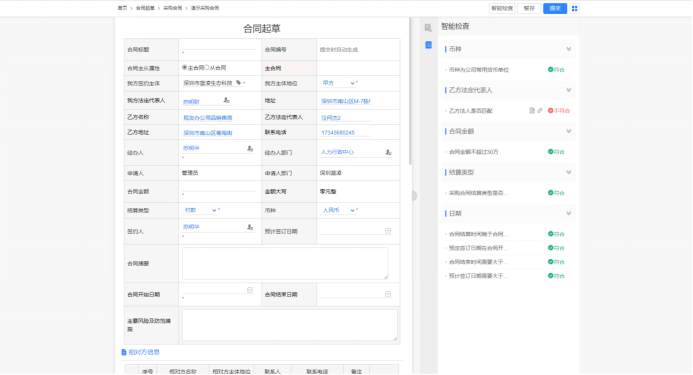Image resolution: width=693 pixels, height=375 pixels.
Task: Click the 主要风险及防范措施 text area
Action: tap(289, 325)
